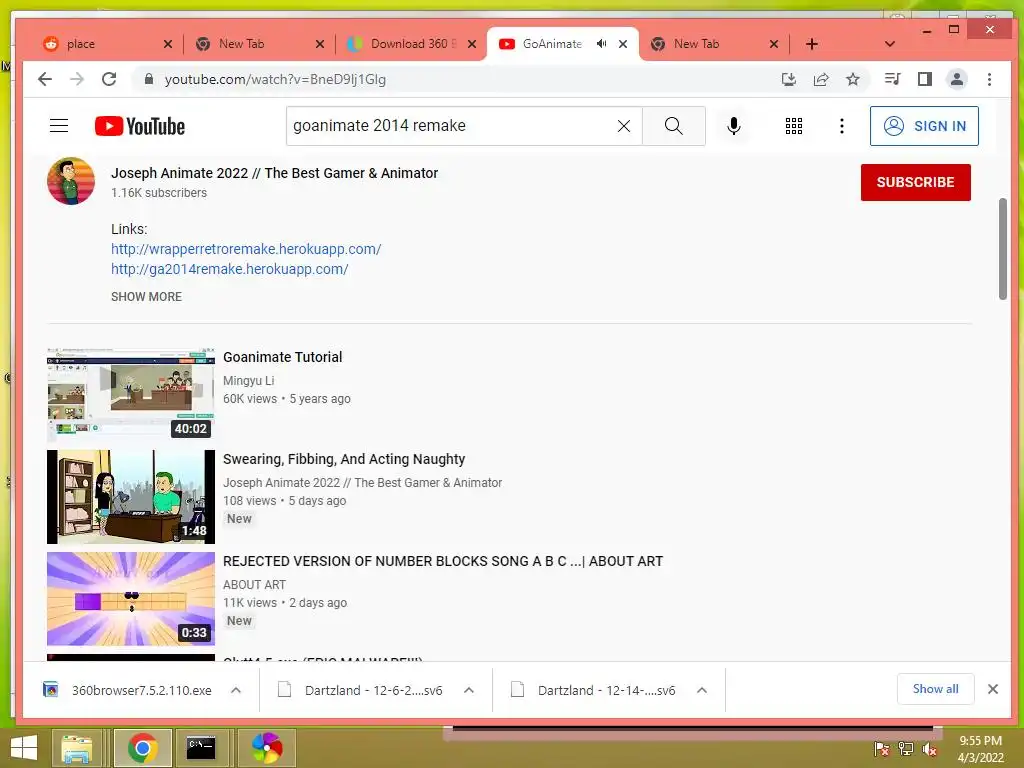Go to YouTube home via logo
This screenshot has width=1024, height=768.
tap(140, 126)
